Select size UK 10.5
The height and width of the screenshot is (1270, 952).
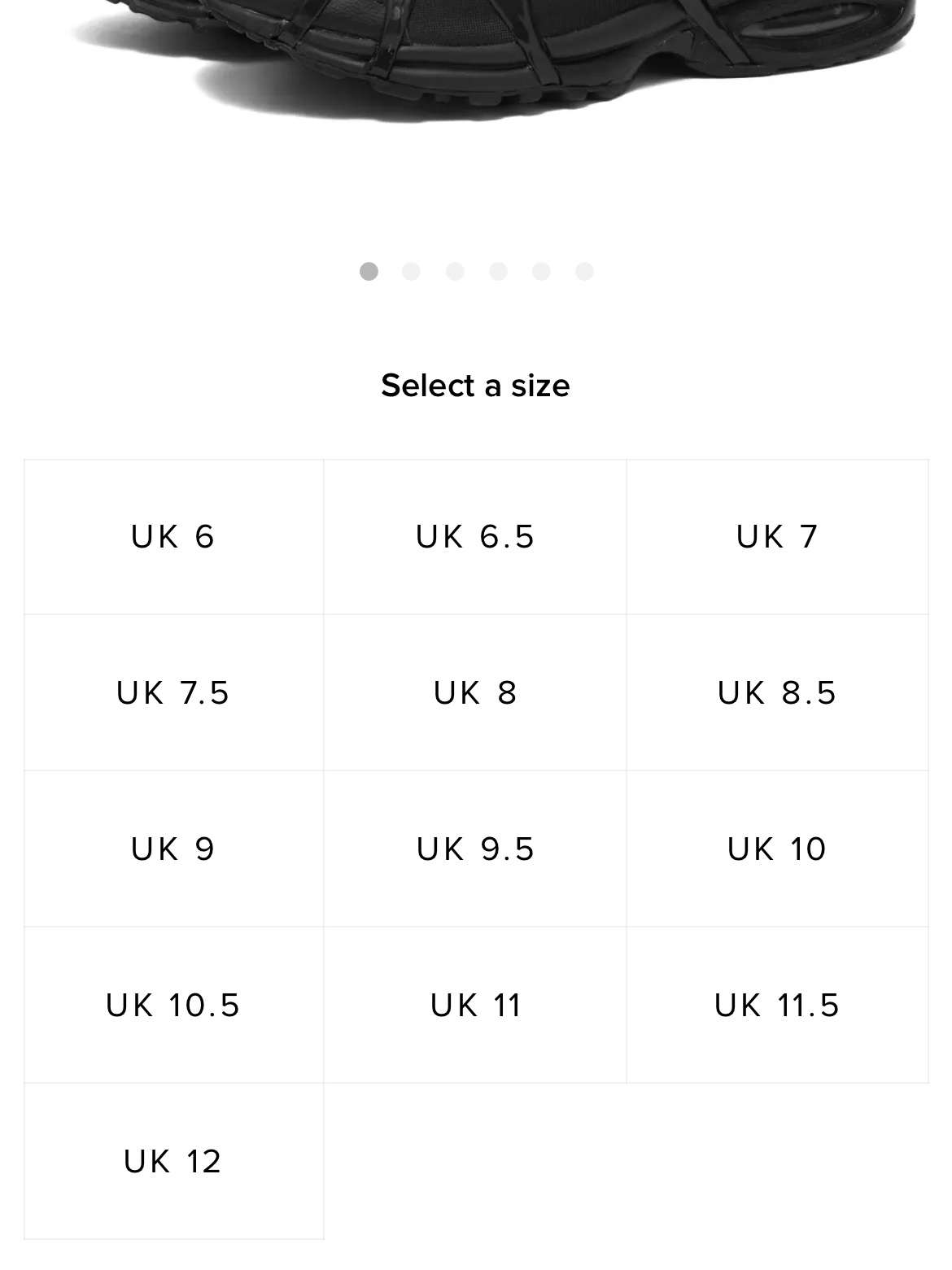(174, 1005)
